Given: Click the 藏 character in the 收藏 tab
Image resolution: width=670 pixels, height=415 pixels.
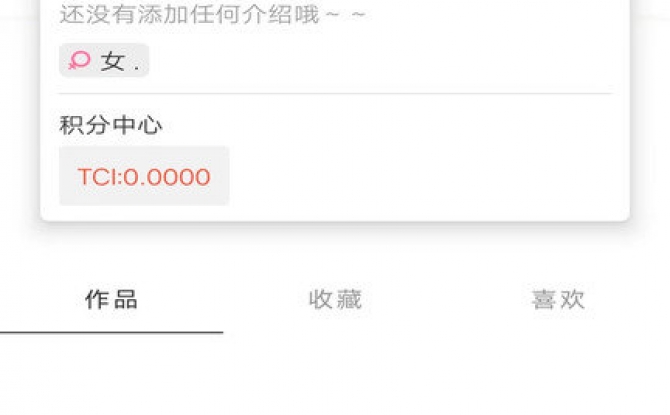Looking at the screenshot, I should [349, 299].
